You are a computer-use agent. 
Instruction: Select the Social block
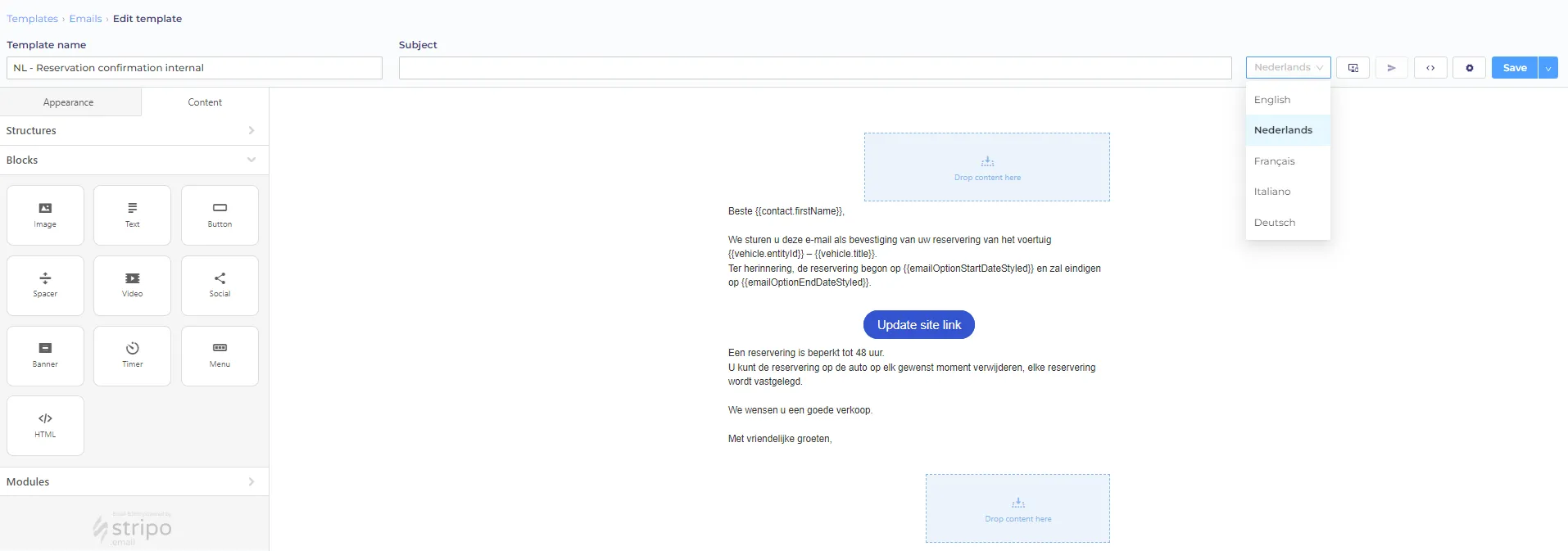(220, 286)
